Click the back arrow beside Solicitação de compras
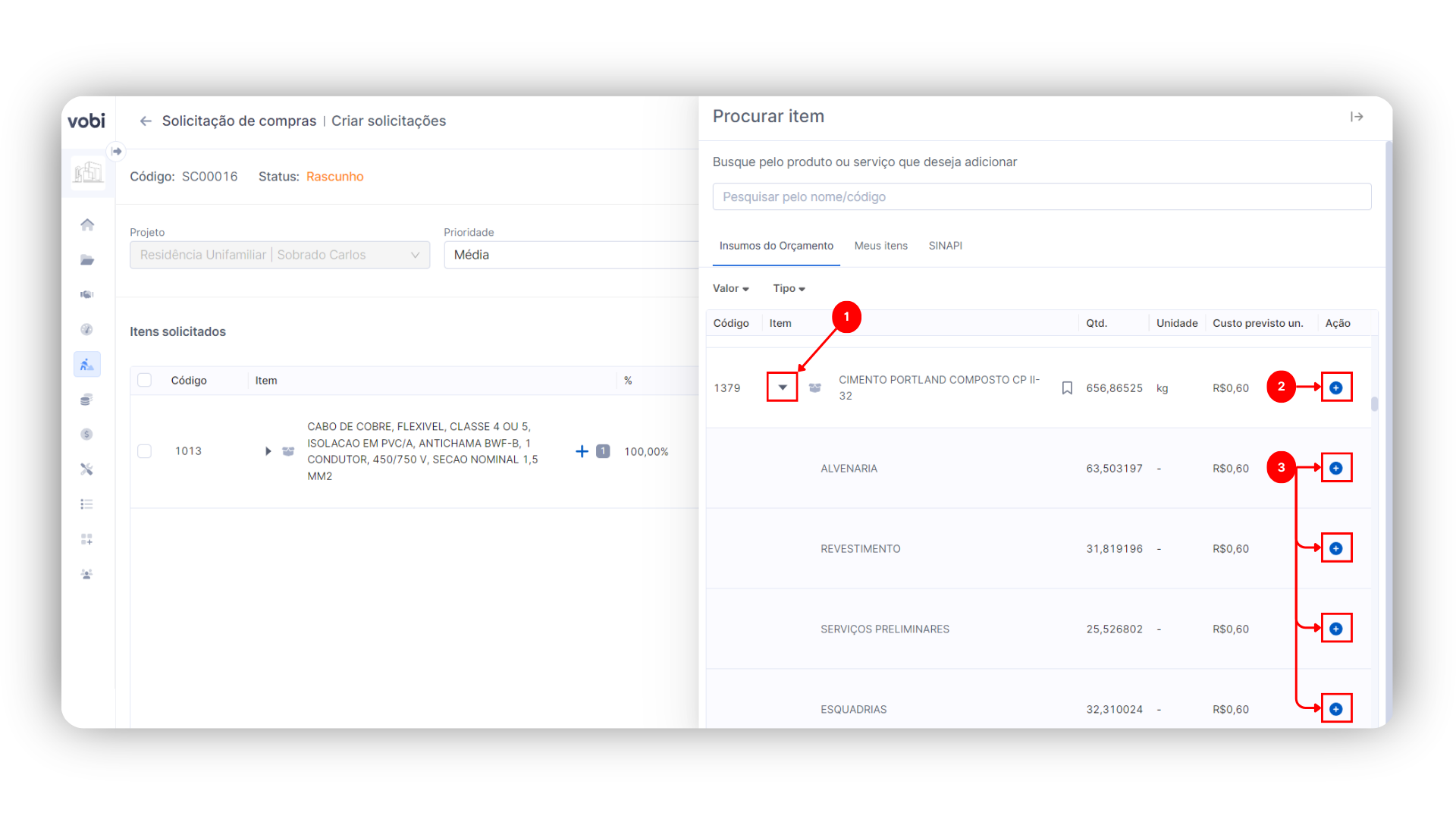The width and height of the screenshot is (1456, 819). coord(146,121)
